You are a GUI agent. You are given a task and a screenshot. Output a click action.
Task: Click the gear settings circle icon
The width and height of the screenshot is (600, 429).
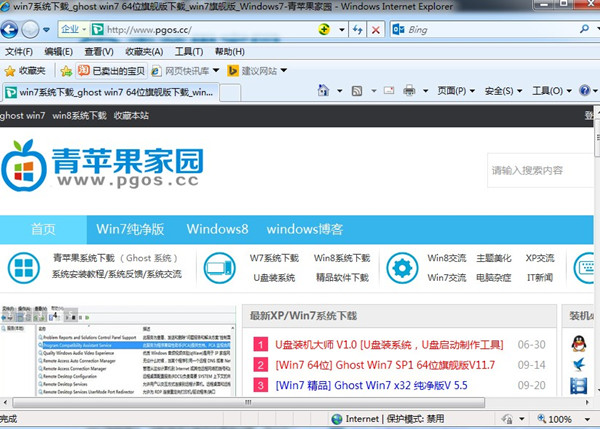pyautogui.click(x=402, y=268)
